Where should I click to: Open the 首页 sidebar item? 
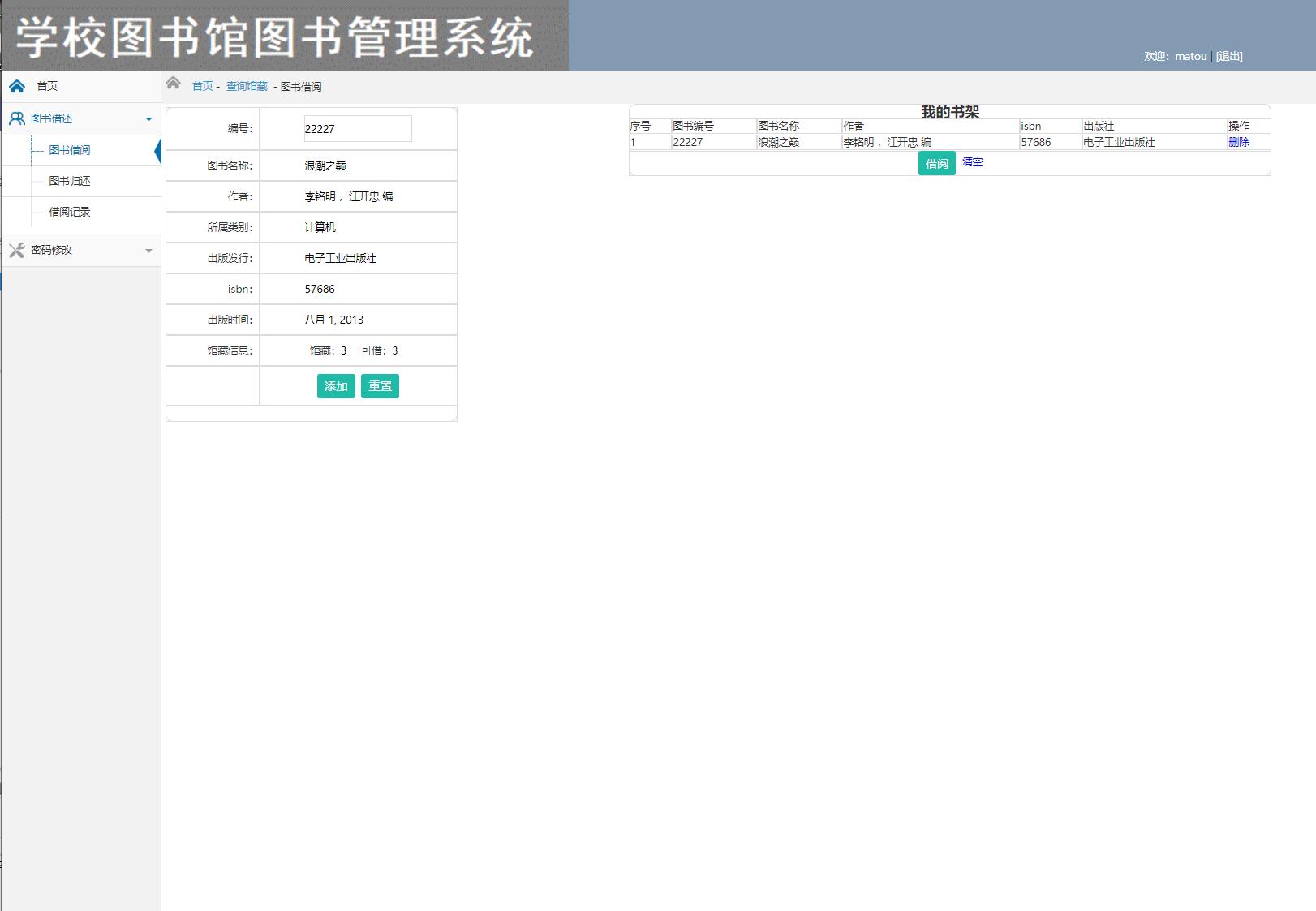46,85
